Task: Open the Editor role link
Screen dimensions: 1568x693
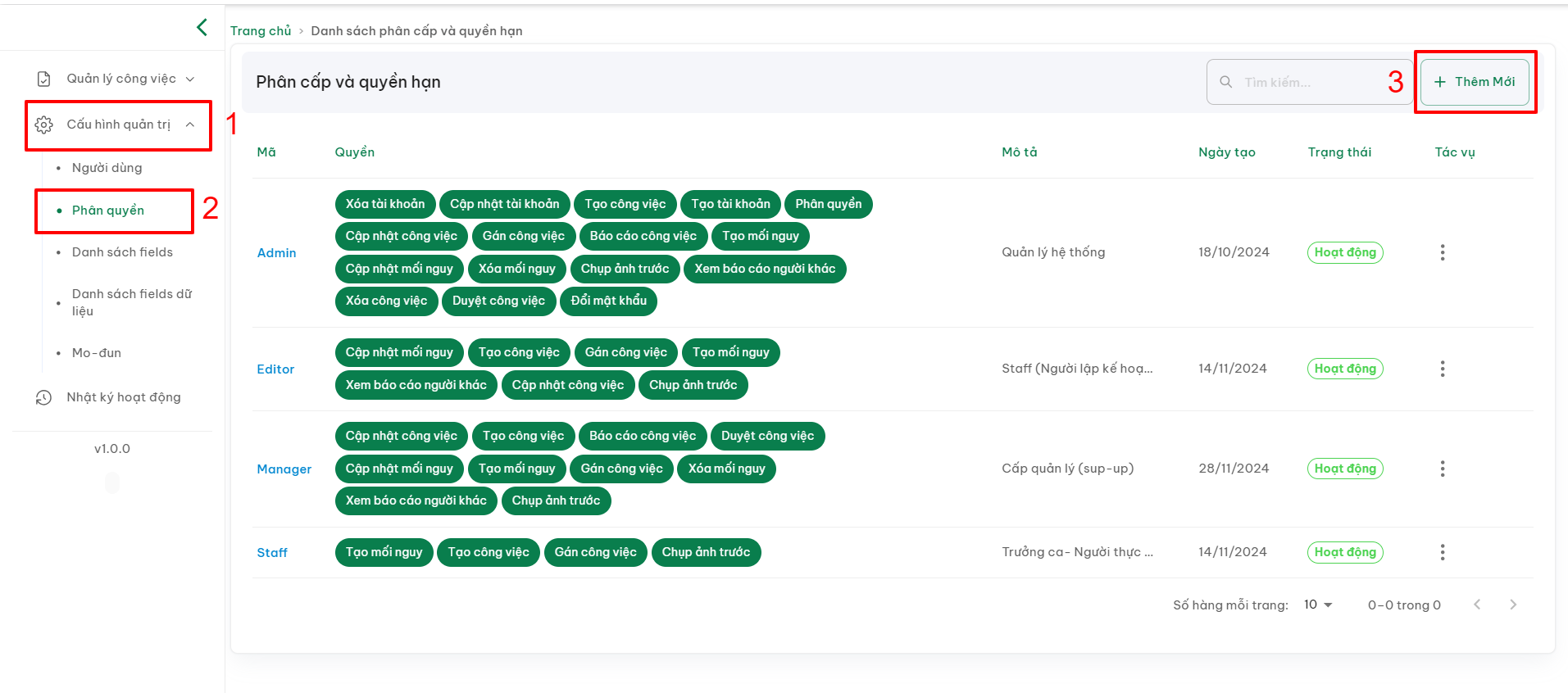Action: coord(275,369)
